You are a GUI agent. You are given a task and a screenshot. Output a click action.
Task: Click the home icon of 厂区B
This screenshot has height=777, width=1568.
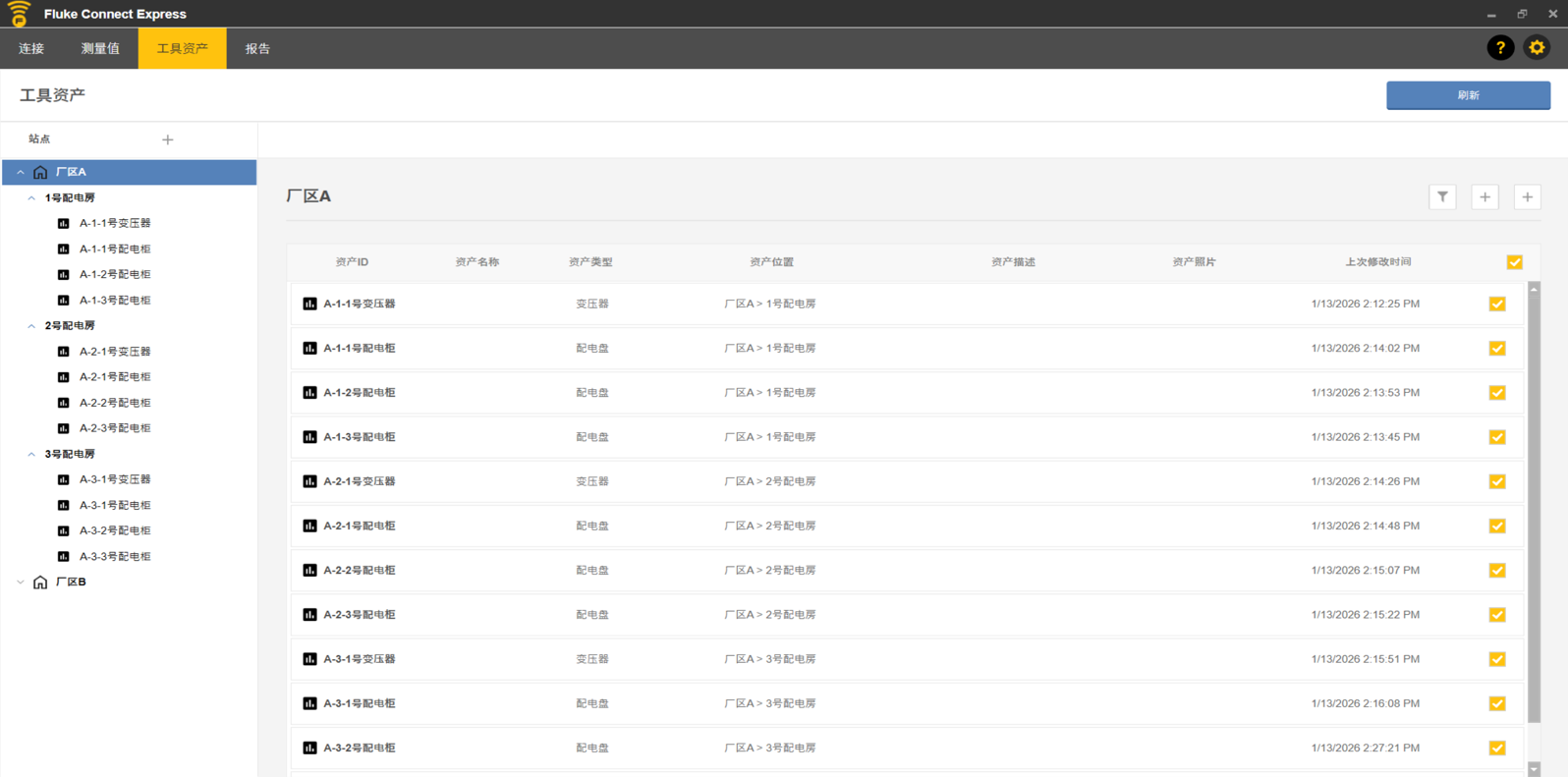point(40,583)
